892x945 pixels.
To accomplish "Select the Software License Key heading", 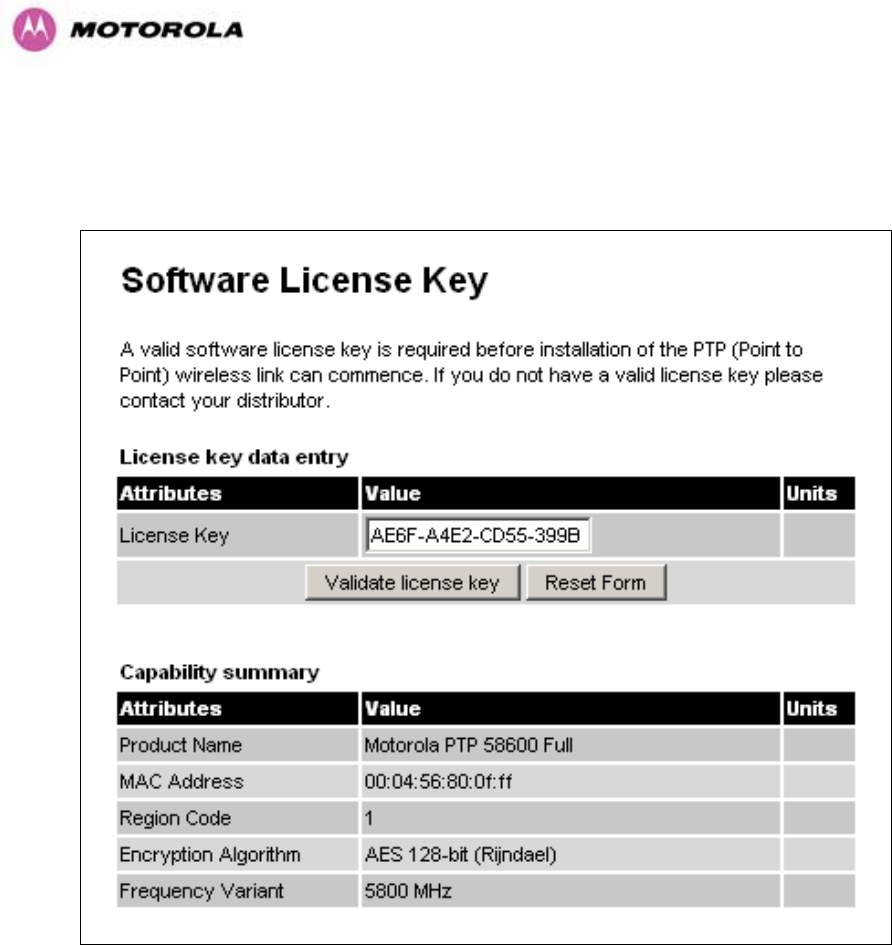I will 304,281.
